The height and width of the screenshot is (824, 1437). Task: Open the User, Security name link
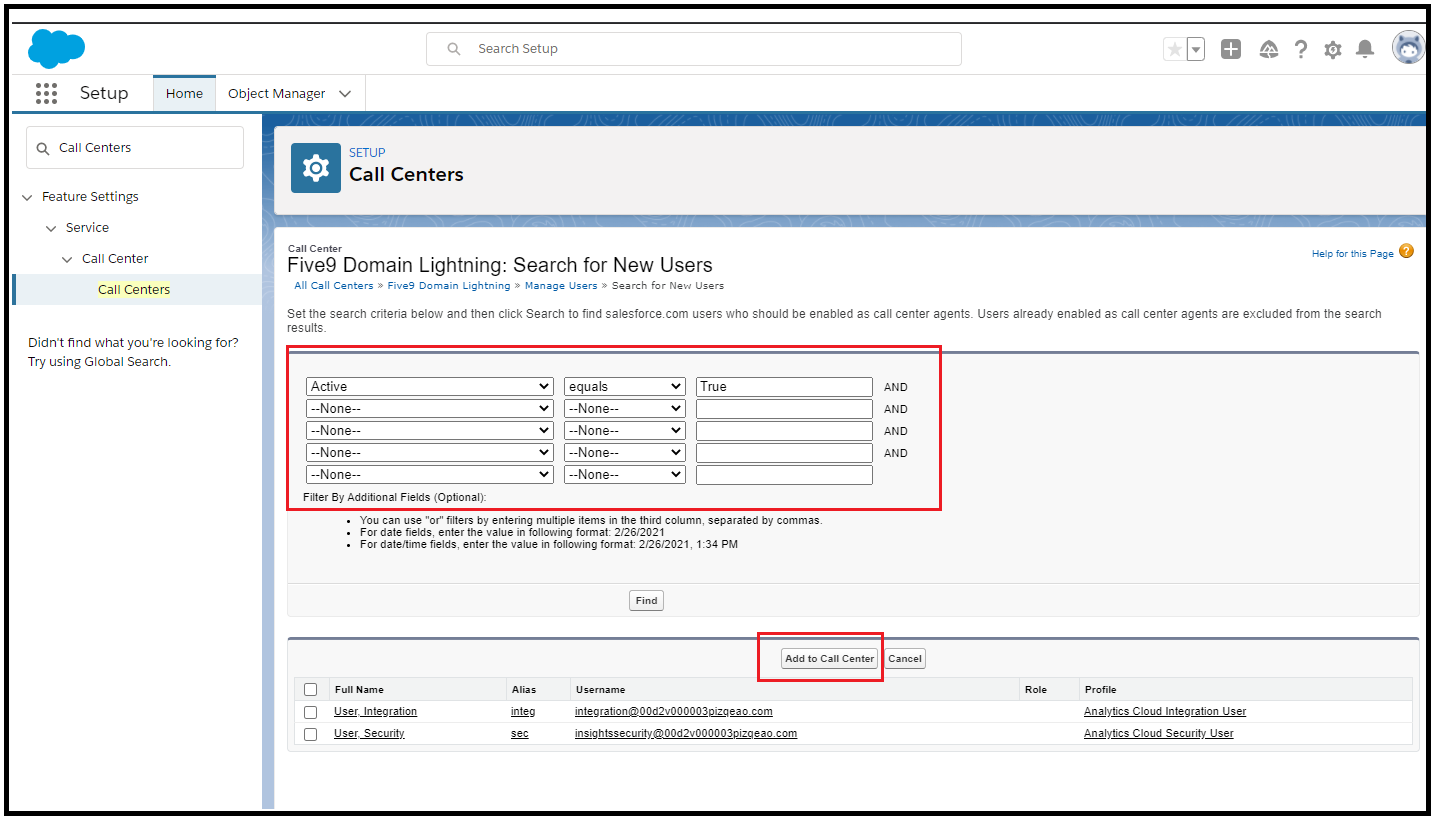[x=369, y=734]
